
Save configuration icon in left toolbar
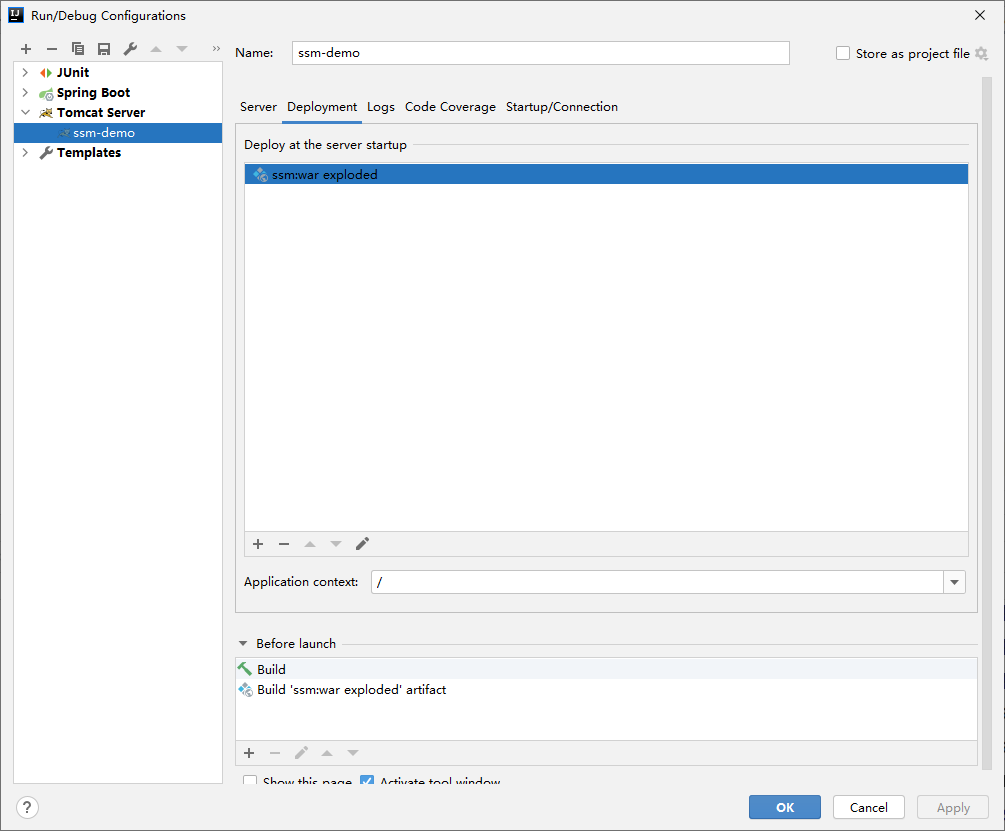coord(104,49)
